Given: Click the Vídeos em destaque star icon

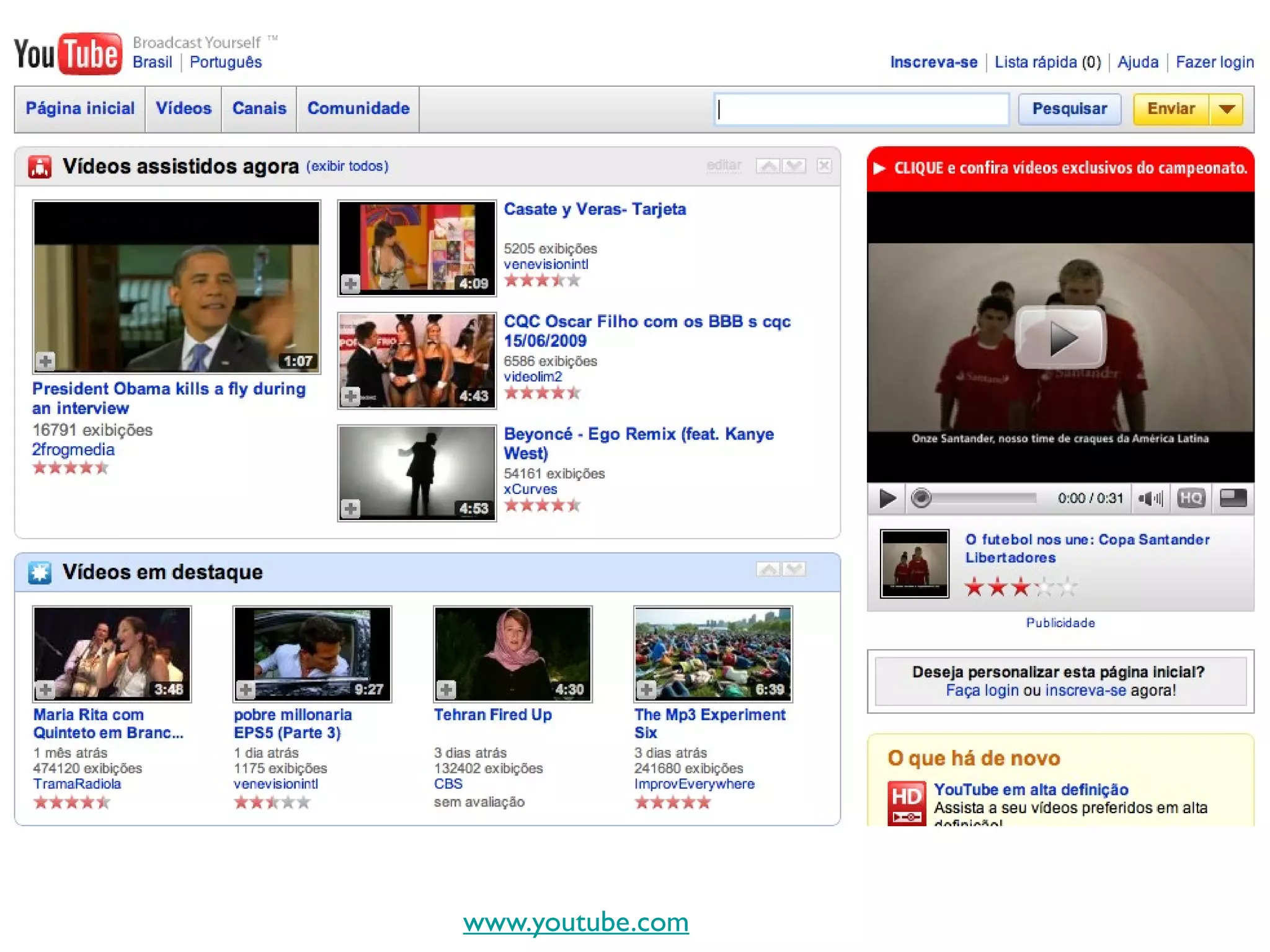Looking at the screenshot, I should coord(40,572).
